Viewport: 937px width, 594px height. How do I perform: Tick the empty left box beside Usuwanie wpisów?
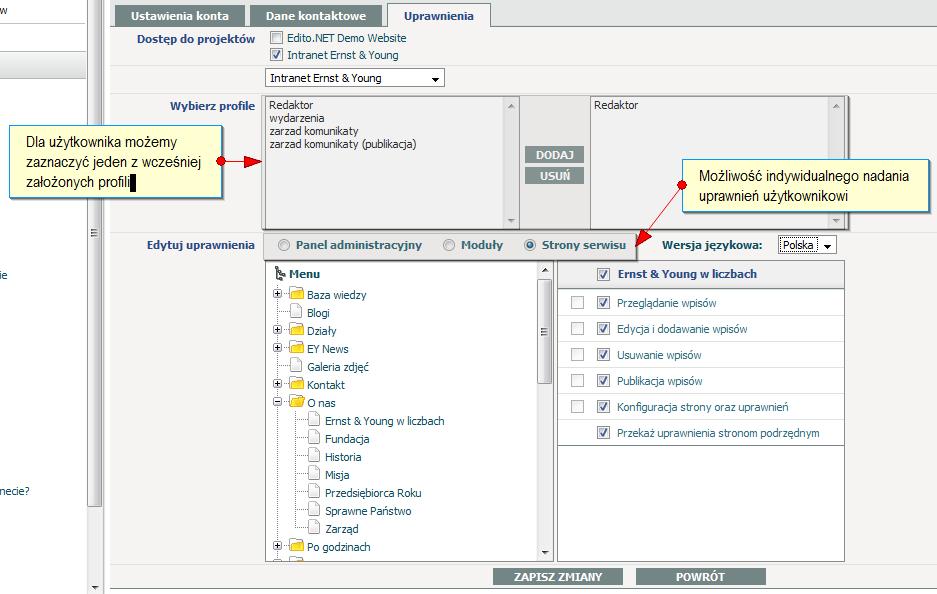tap(577, 355)
